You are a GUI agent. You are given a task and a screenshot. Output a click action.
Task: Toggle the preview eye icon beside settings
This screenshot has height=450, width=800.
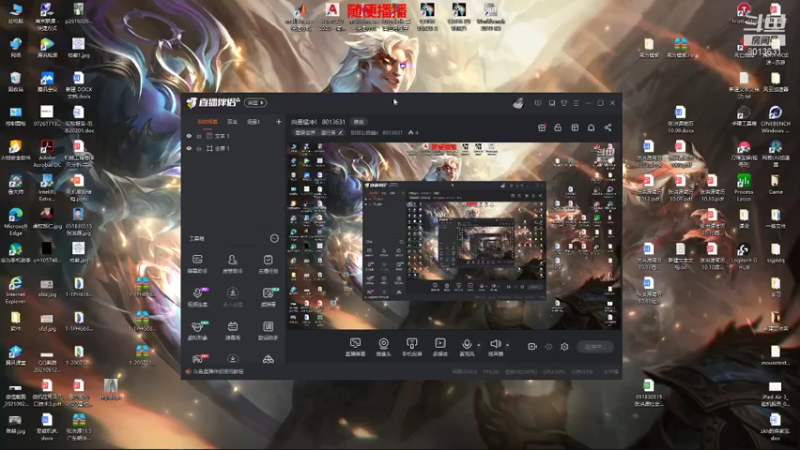pos(548,346)
